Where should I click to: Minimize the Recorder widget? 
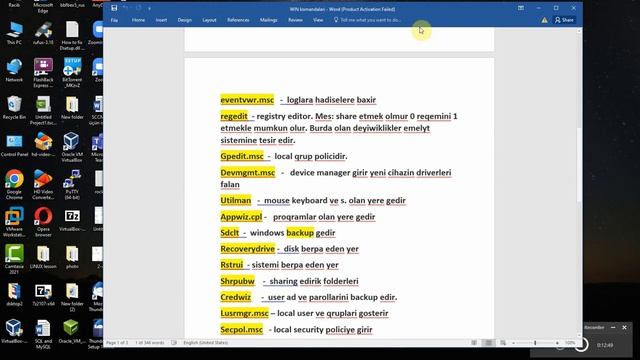point(613,327)
